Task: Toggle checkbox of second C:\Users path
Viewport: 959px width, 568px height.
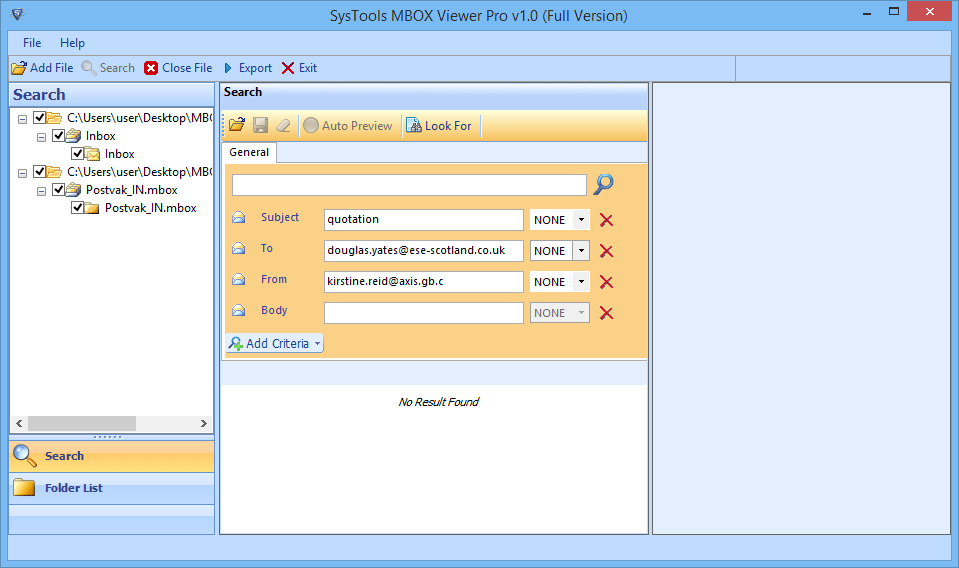Action: tap(39, 171)
